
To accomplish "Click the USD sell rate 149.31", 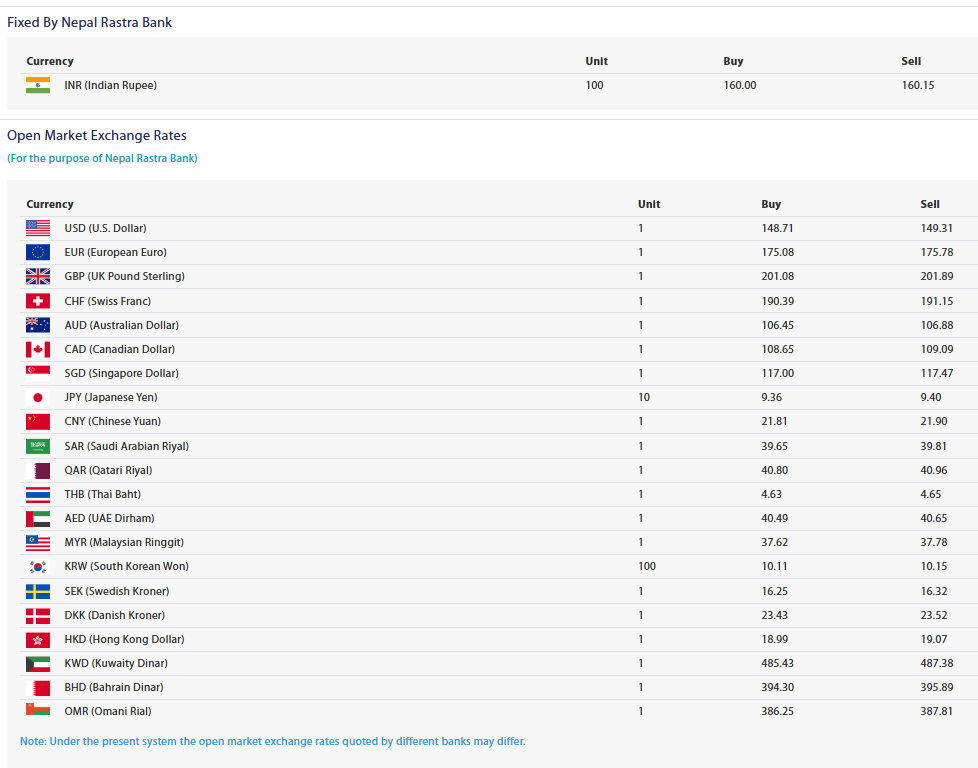I will click(936, 228).
